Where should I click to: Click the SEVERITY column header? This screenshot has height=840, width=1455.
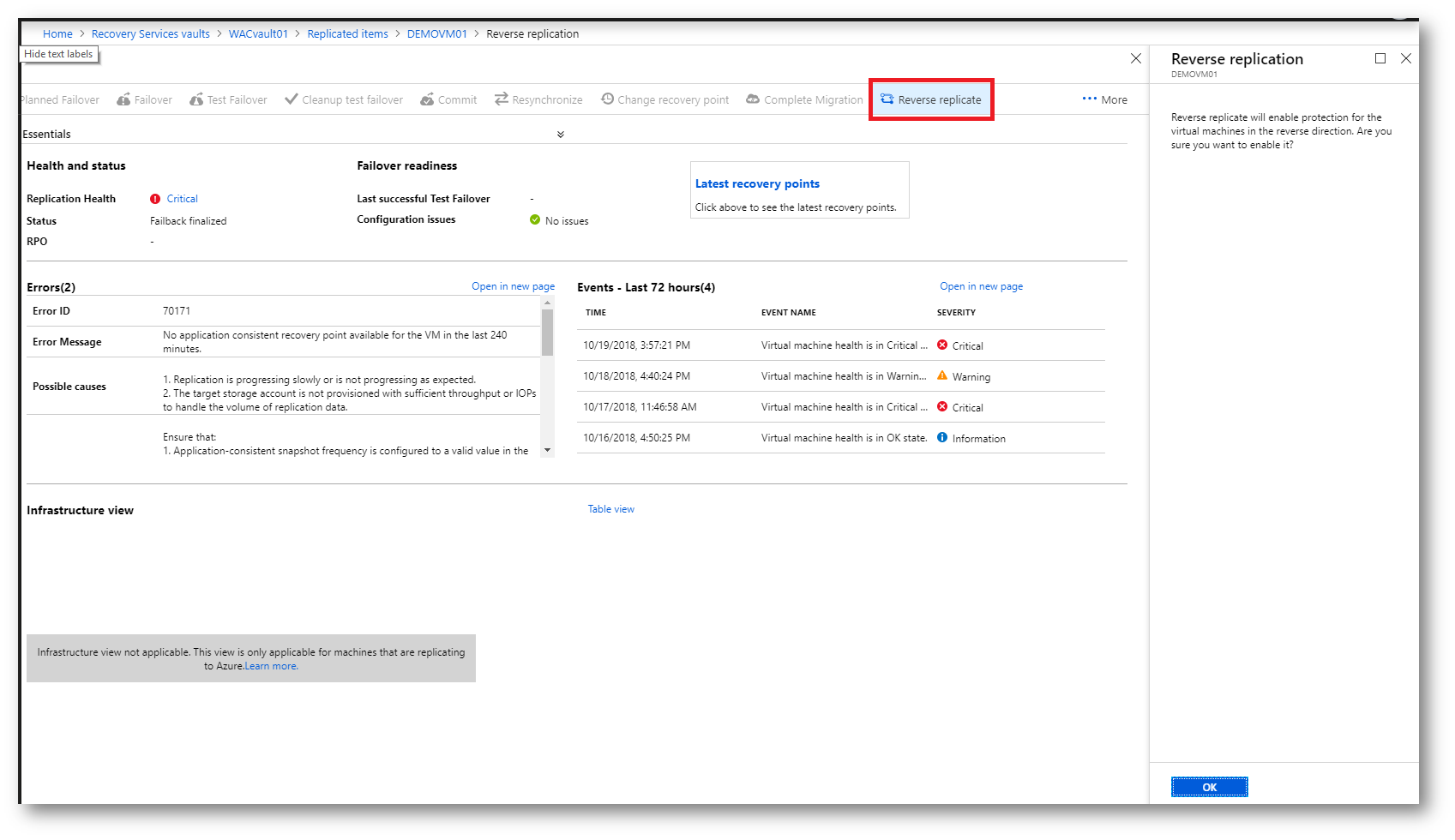coord(956,313)
